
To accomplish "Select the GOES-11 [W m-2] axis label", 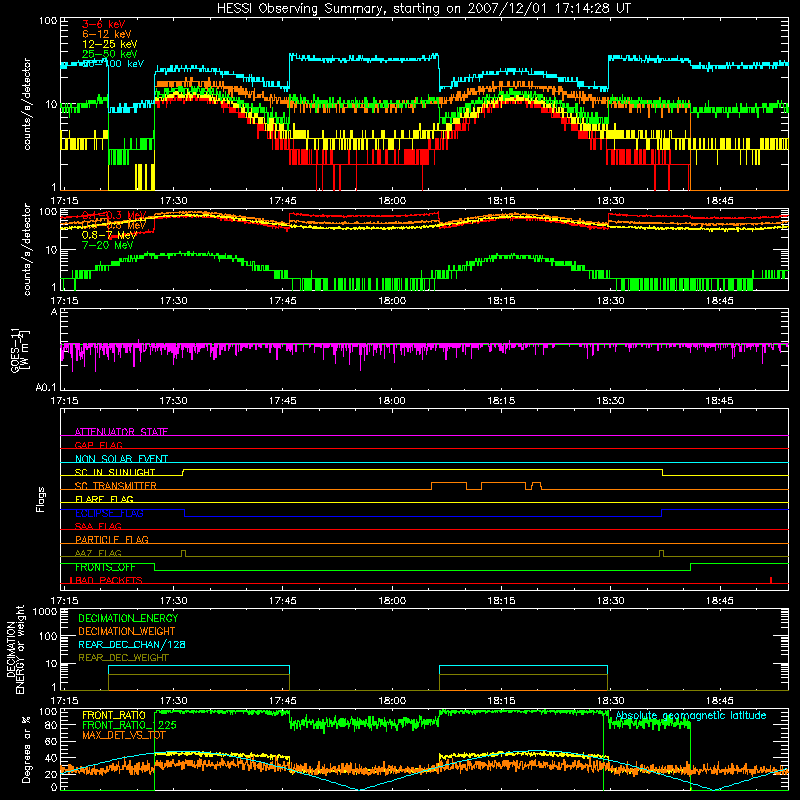I will pyautogui.click(x=20, y=350).
